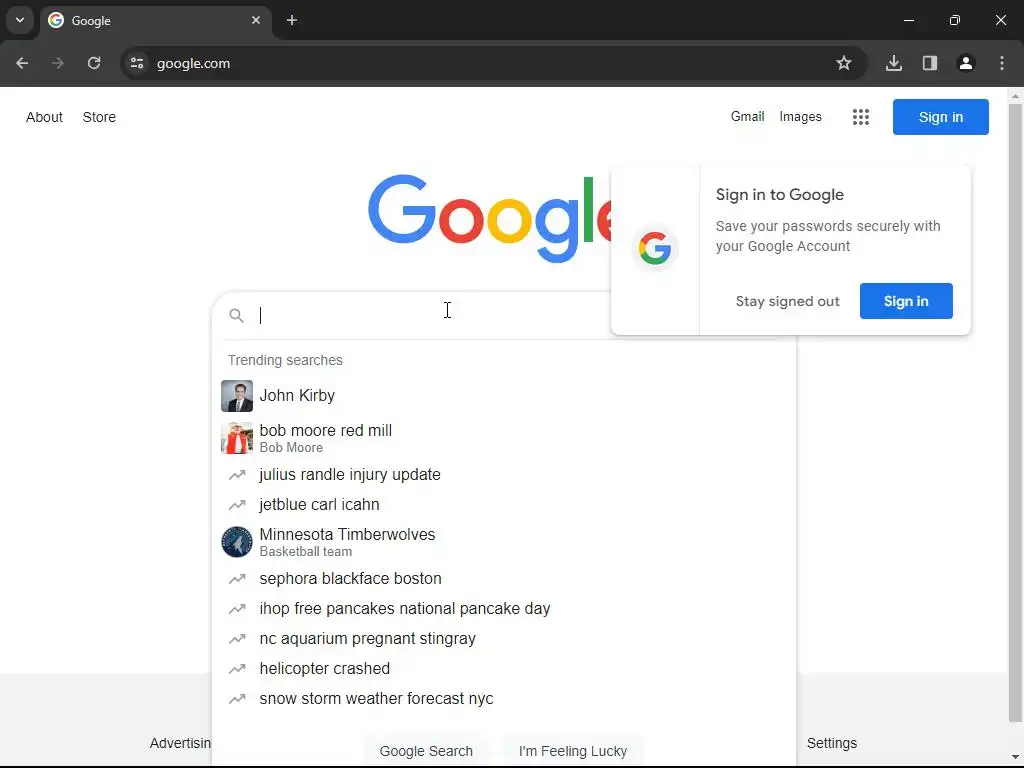
Task: Open the About link
Action: [x=44, y=117]
